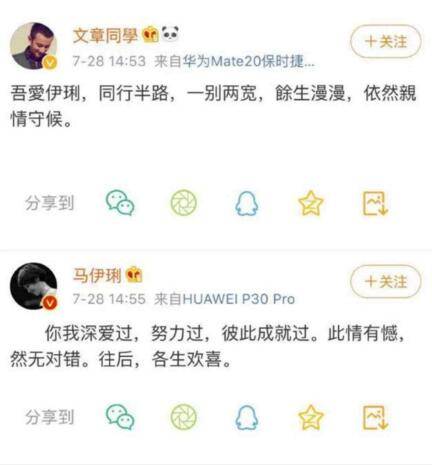The image size is (432, 465).
Task: Share the second post to WeChat
Action: point(120,417)
